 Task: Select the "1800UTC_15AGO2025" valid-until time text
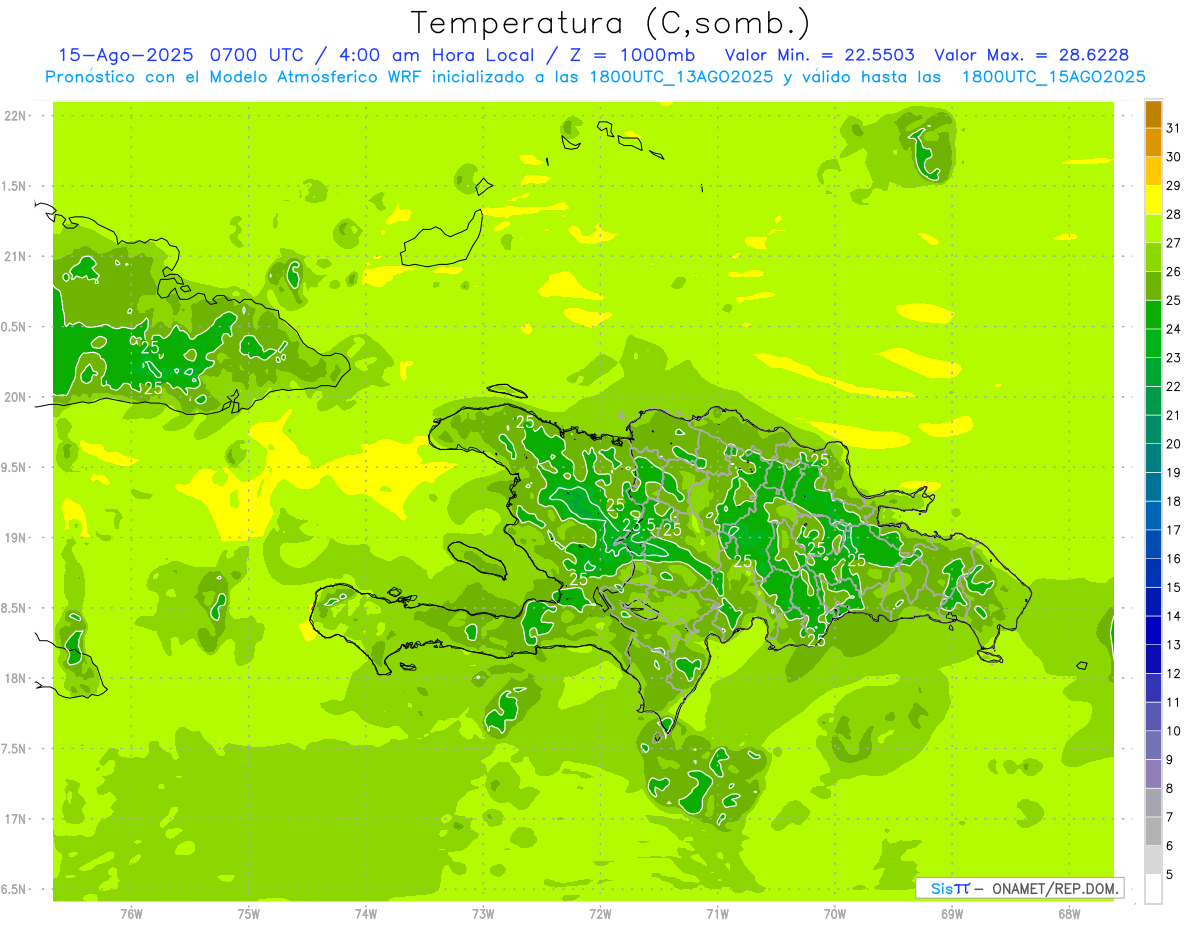1053,77
